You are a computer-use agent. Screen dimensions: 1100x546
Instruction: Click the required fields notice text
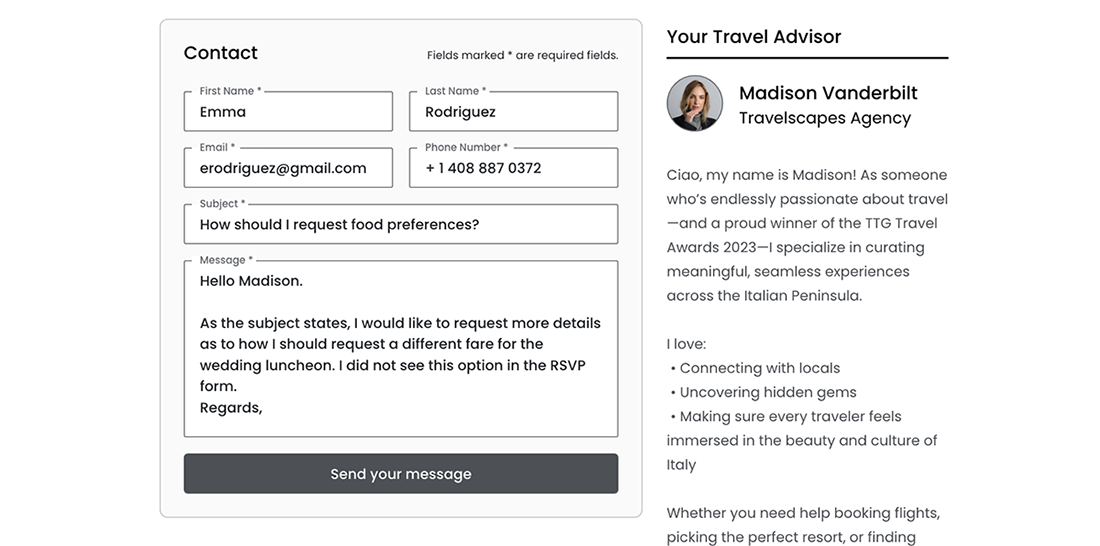click(x=522, y=56)
